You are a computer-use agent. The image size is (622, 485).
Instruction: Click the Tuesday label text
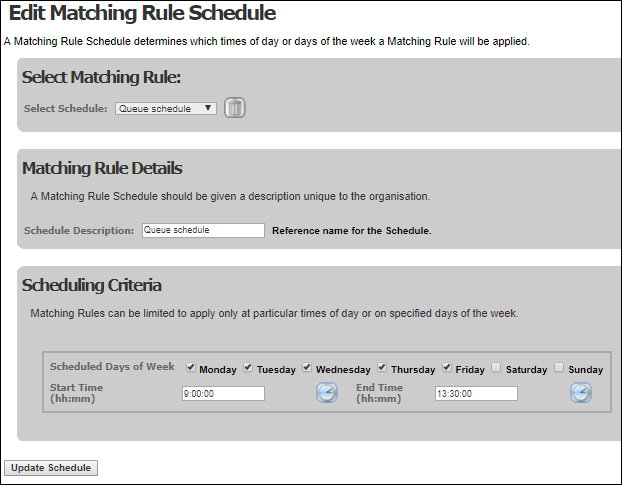point(276,370)
